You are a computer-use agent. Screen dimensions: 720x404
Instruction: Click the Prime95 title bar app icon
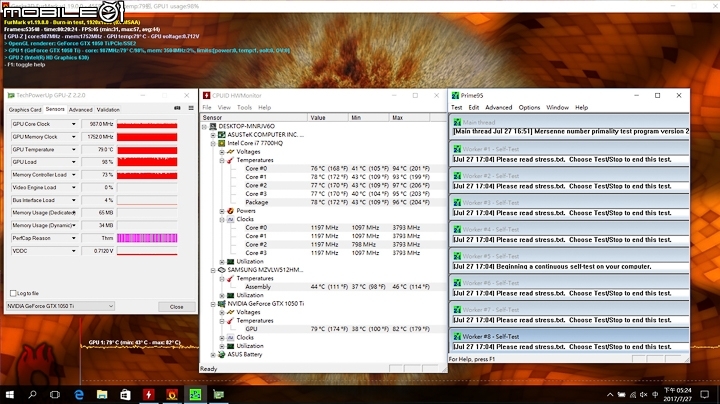tap(455, 95)
